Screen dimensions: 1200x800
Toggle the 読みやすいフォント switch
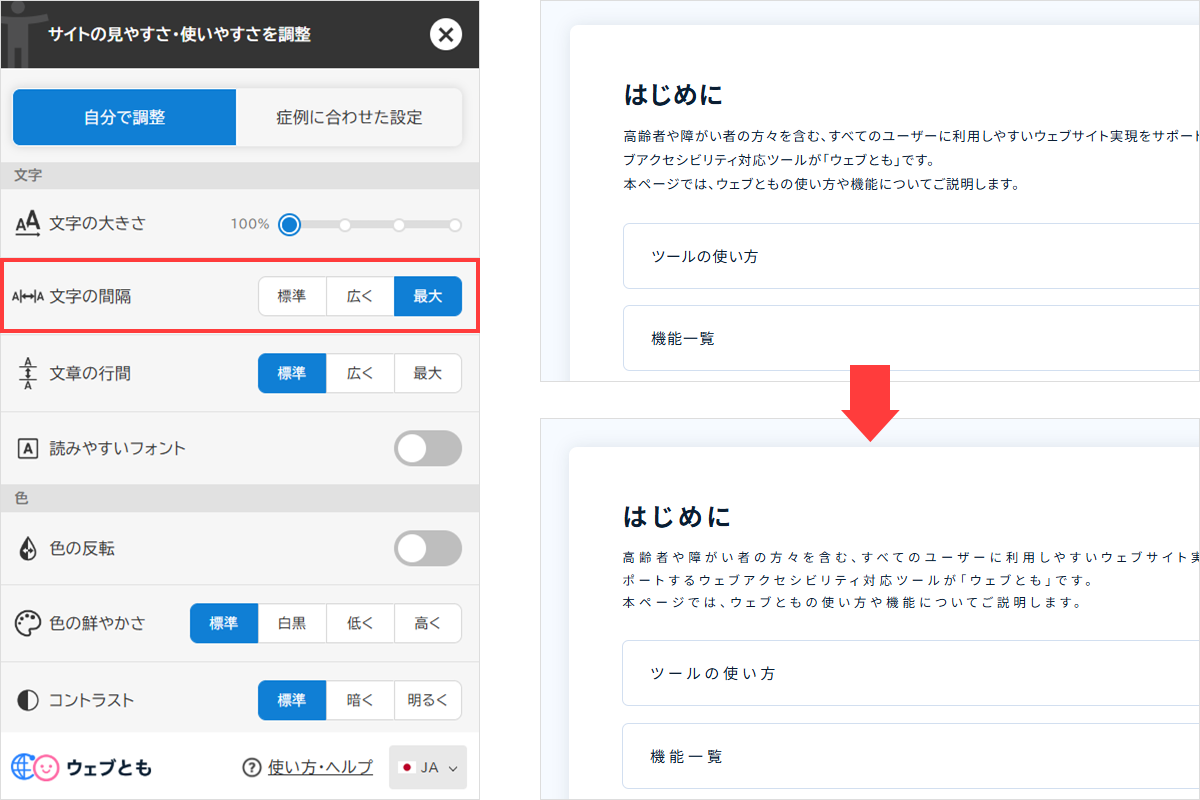[428, 449]
